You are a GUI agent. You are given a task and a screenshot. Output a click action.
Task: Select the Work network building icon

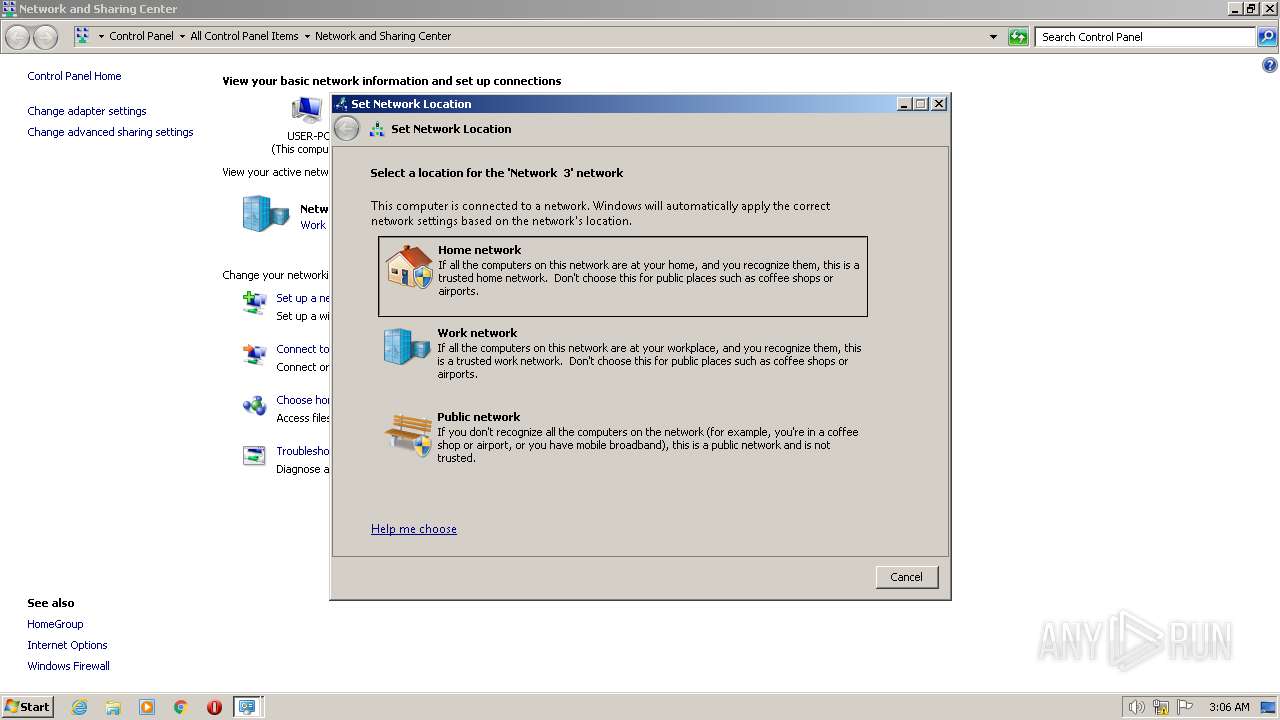coord(407,347)
